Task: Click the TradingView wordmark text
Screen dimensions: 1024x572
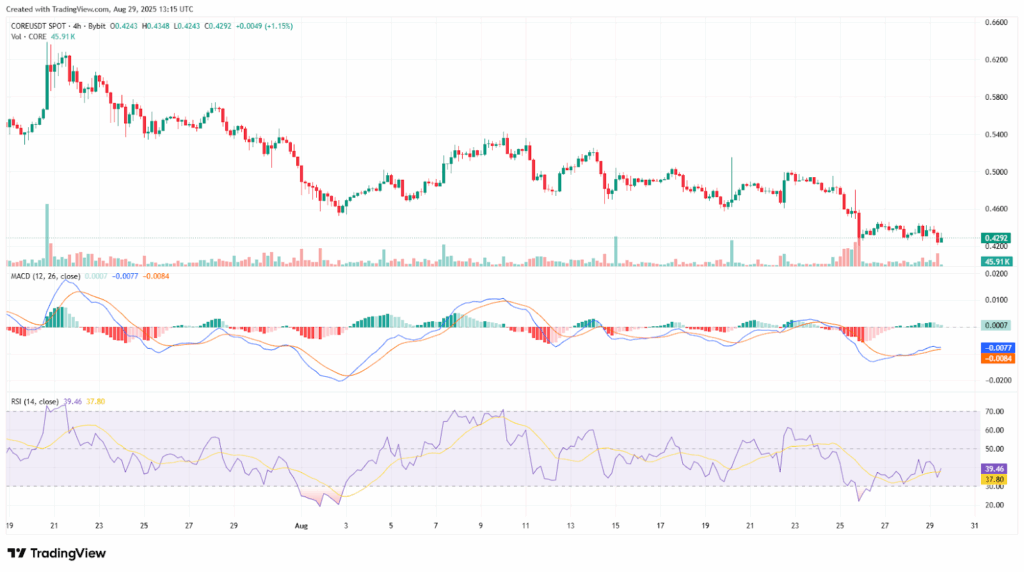Action: pyautogui.click(x=69, y=553)
